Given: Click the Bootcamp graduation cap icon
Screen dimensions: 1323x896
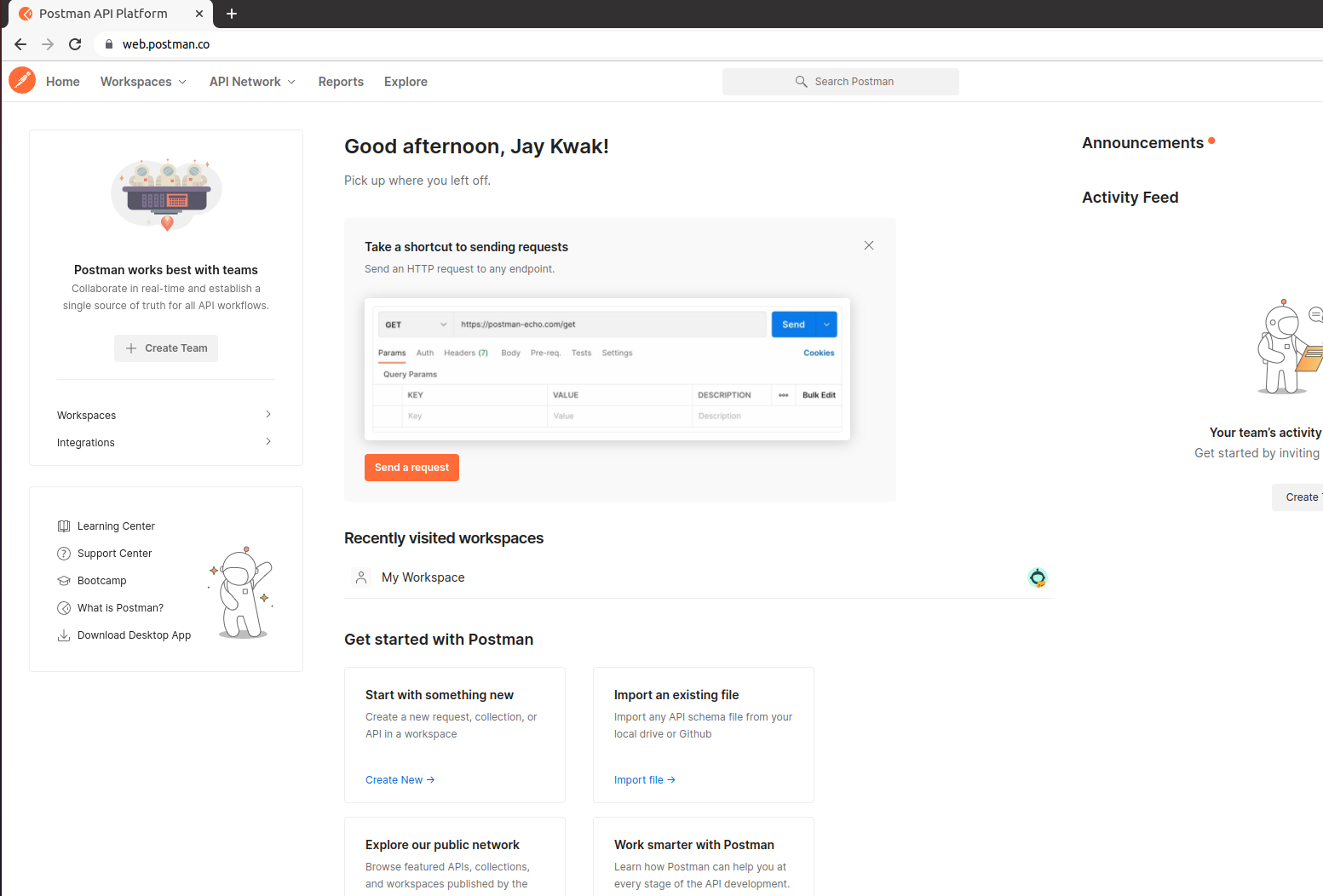Looking at the screenshot, I should click(x=64, y=581).
